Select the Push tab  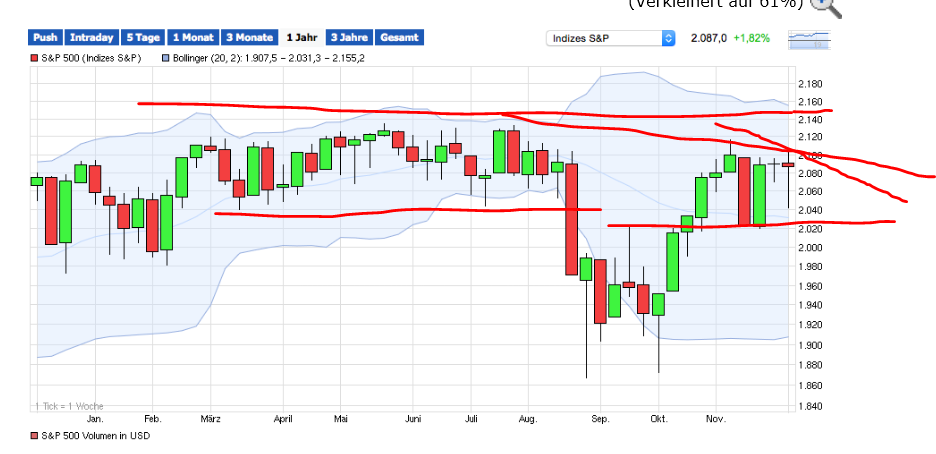[x=45, y=38]
